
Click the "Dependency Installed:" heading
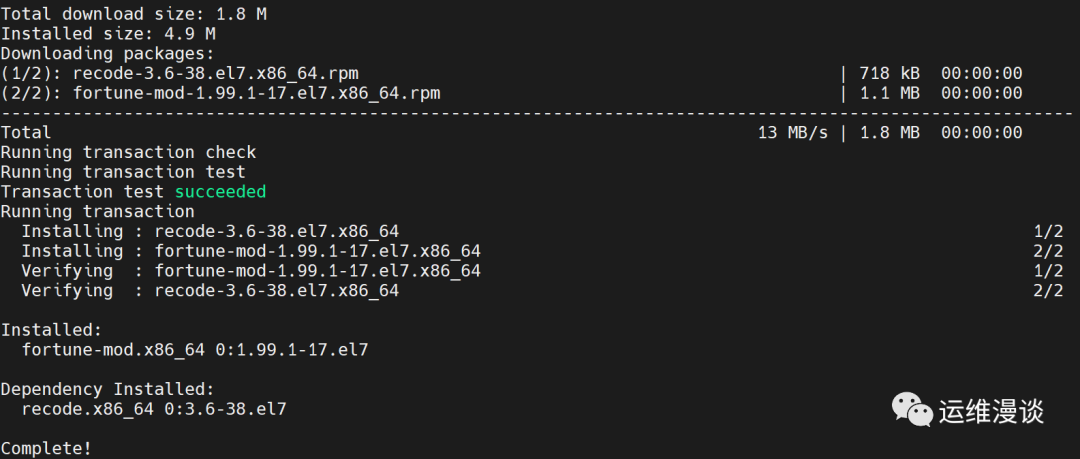click(x=108, y=389)
